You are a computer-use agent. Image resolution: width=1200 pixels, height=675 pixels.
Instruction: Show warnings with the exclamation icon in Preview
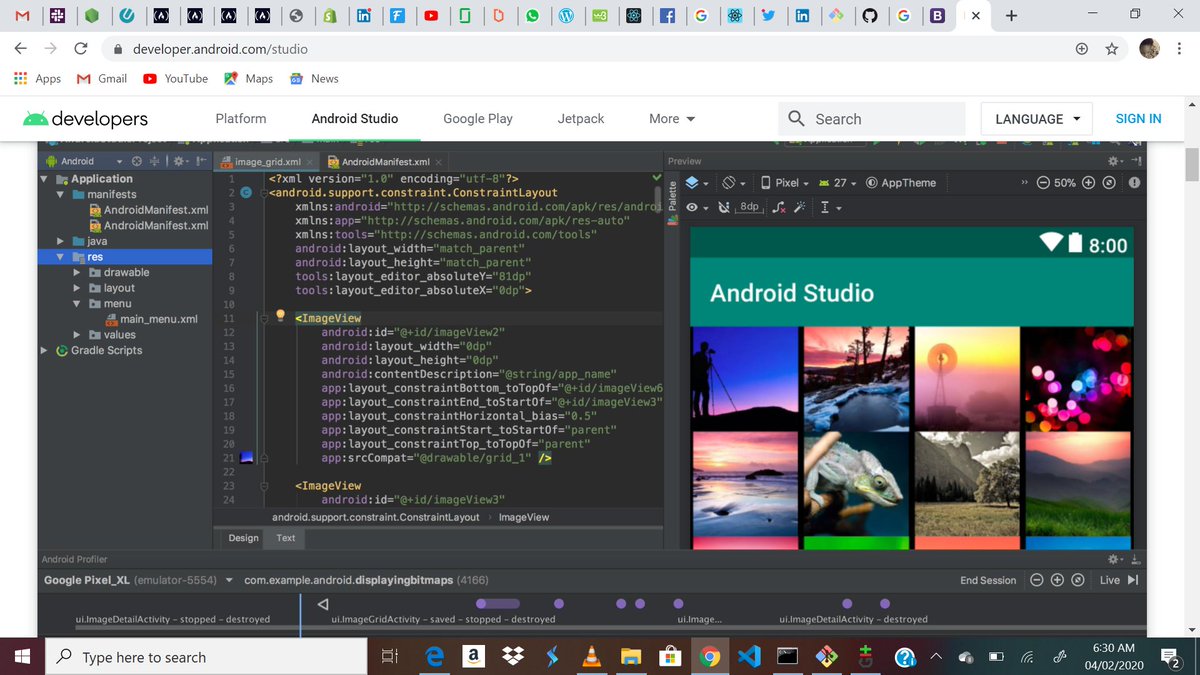(1133, 183)
